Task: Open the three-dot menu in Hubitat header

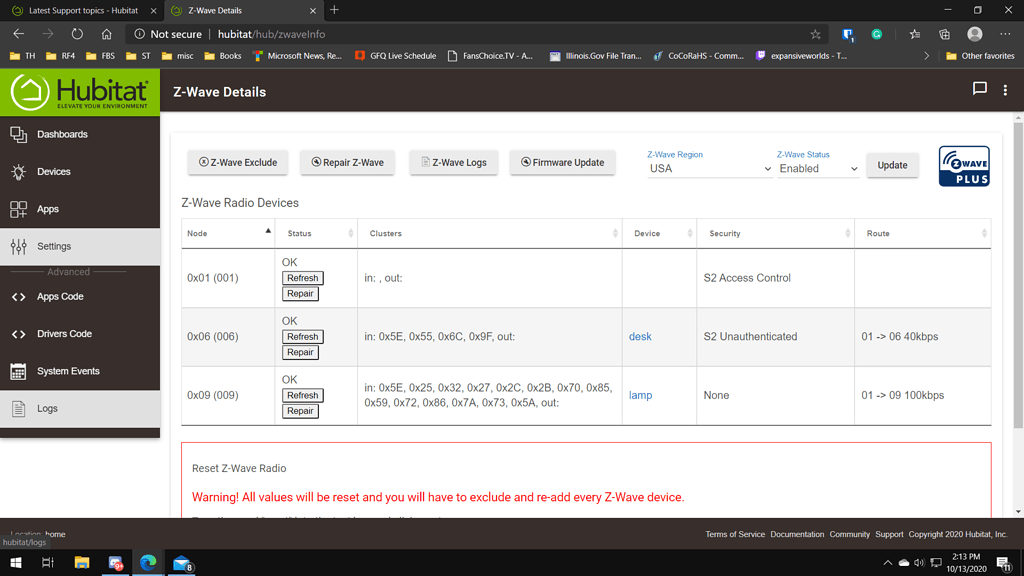Action: click(1005, 91)
